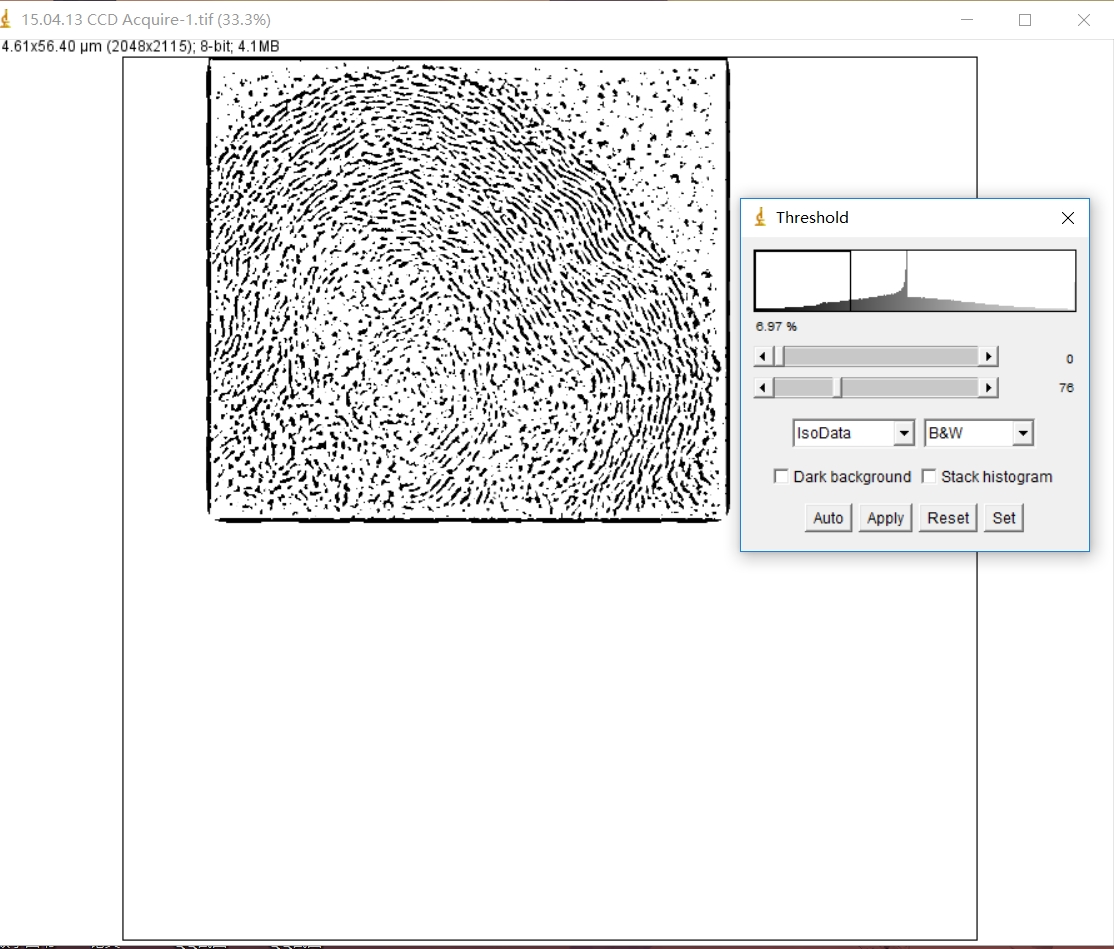Click the ImageJ microscope icon in image window title
The height and width of the screenshot is (949, 1114).
coord(9,20)
